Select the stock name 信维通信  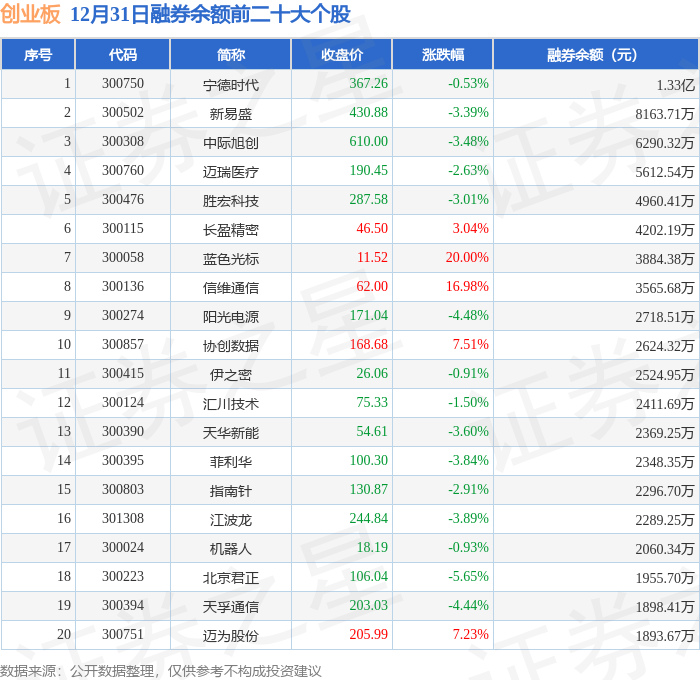[231, 288]
